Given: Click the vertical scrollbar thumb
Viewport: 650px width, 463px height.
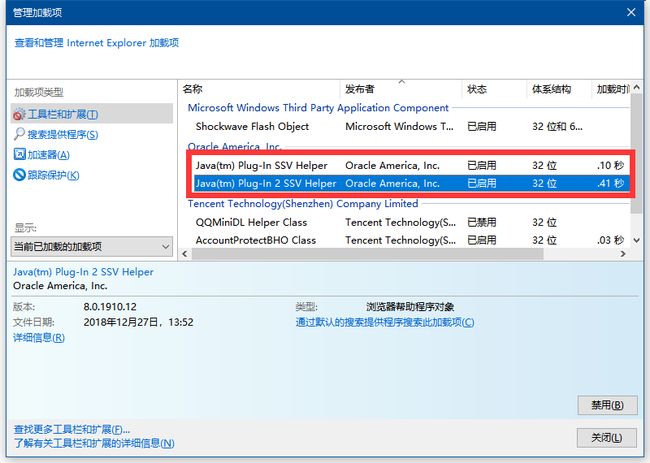Looking at the screenshot, I should [x=636, y=153].
